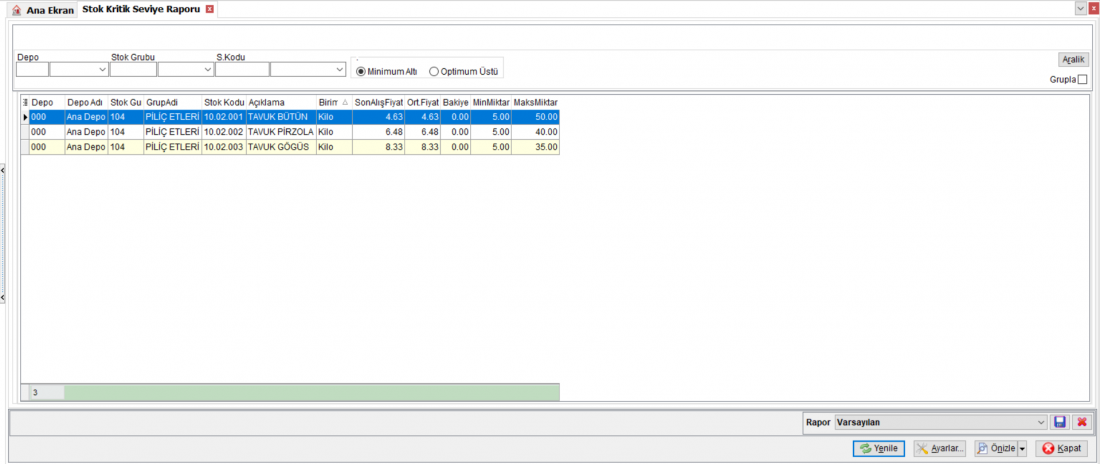Viewport: 1100px width, 464px height.
Task: Click the Ort.Fiyat column header
Action: (422, 102)
